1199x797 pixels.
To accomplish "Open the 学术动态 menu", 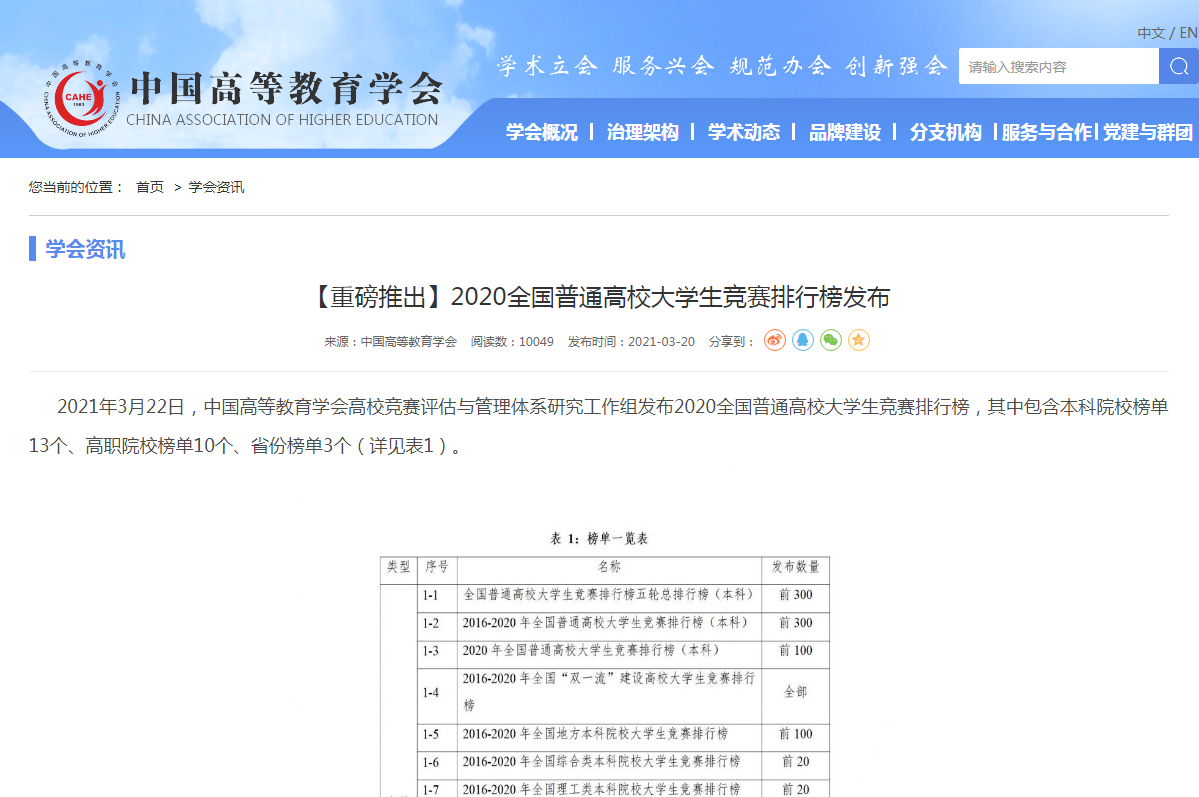I will (743, 132).
